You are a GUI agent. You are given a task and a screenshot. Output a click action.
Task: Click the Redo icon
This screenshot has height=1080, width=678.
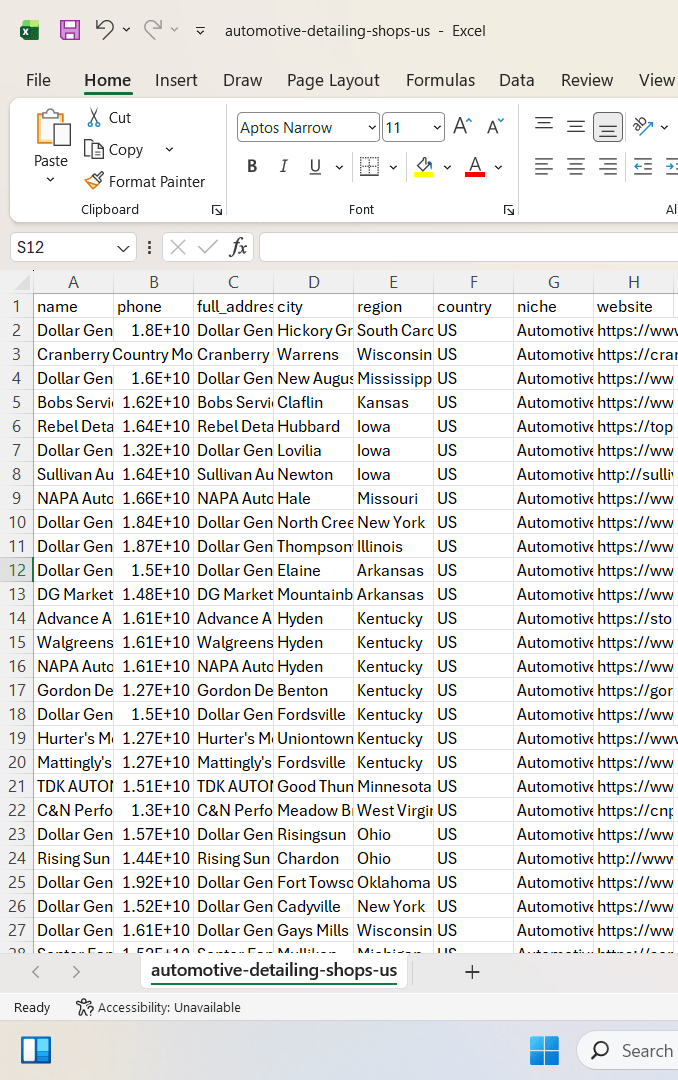click(153, 29)
